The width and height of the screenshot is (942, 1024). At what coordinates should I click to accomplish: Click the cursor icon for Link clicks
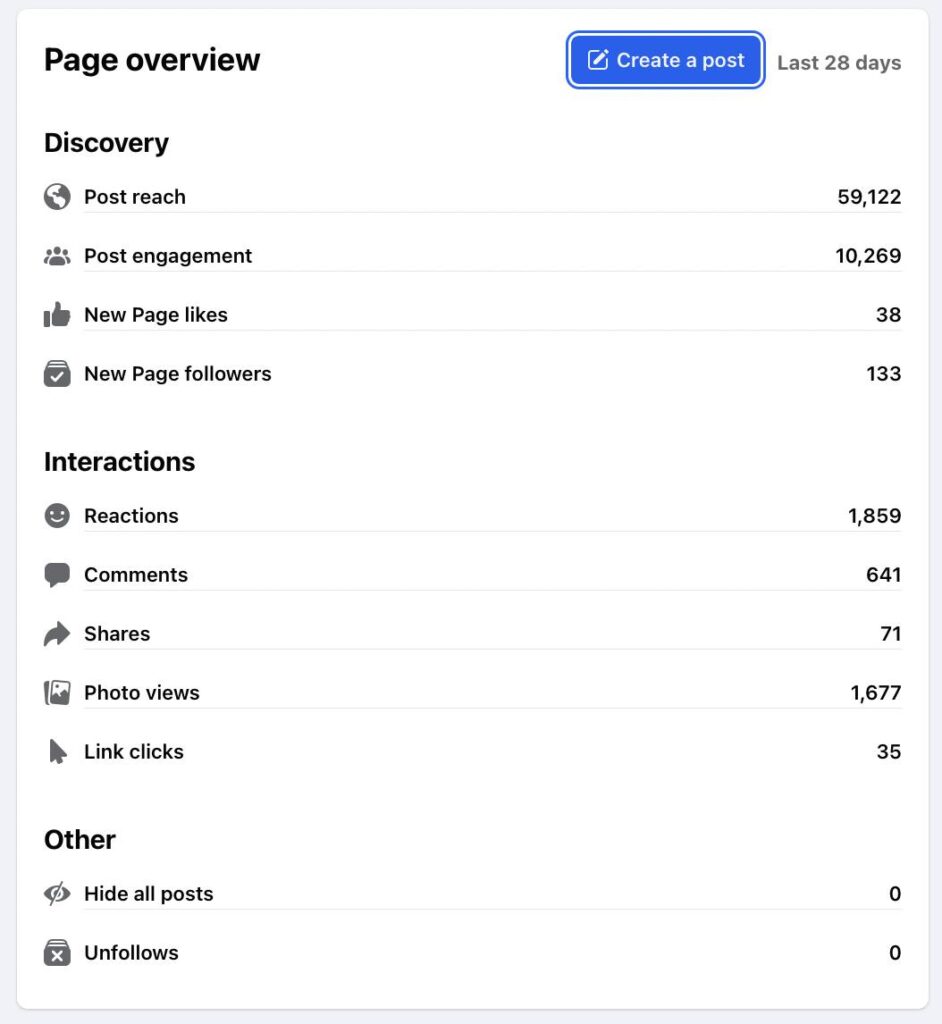click(57, 752)
